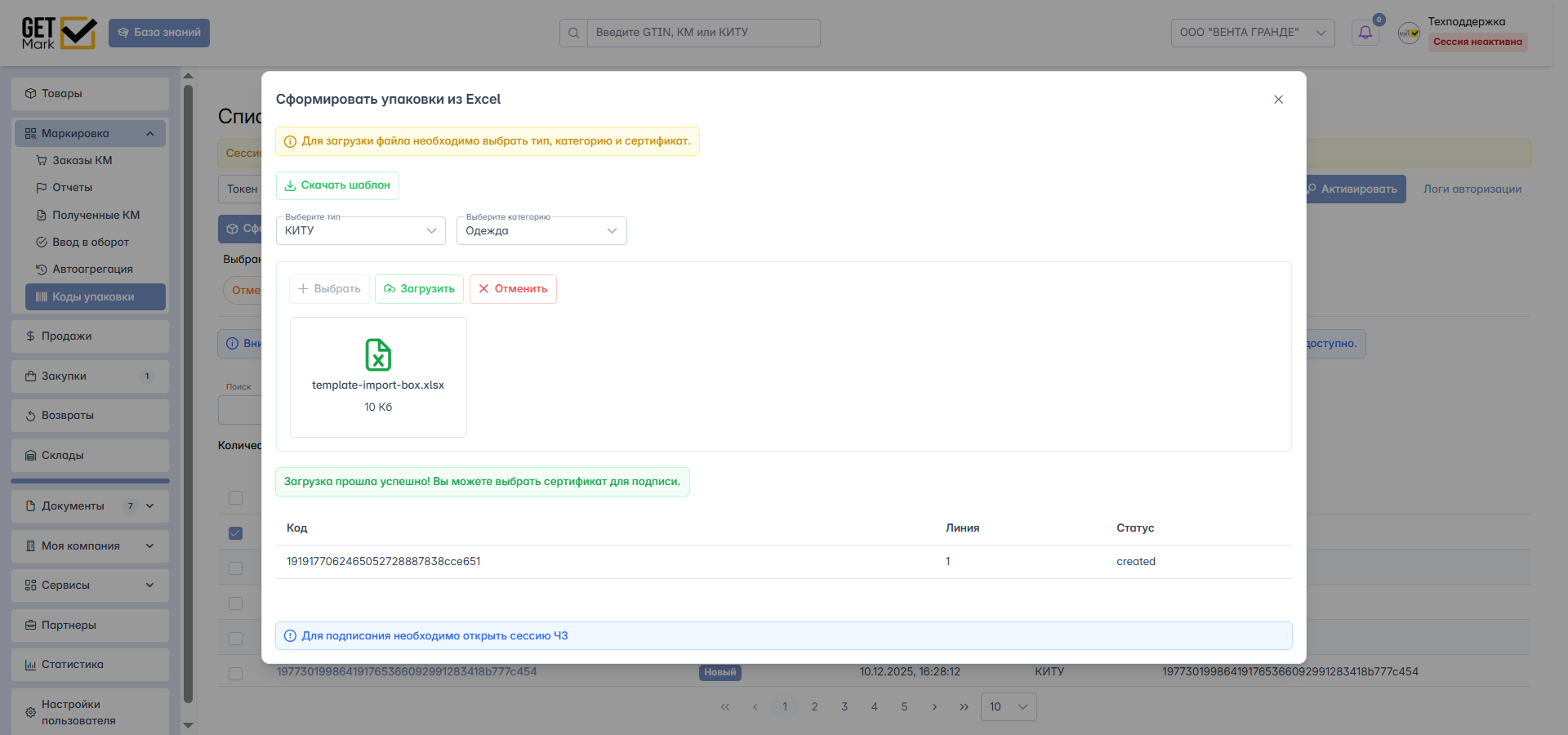Click Загрузить to upload the file

(x=419, y=289)
